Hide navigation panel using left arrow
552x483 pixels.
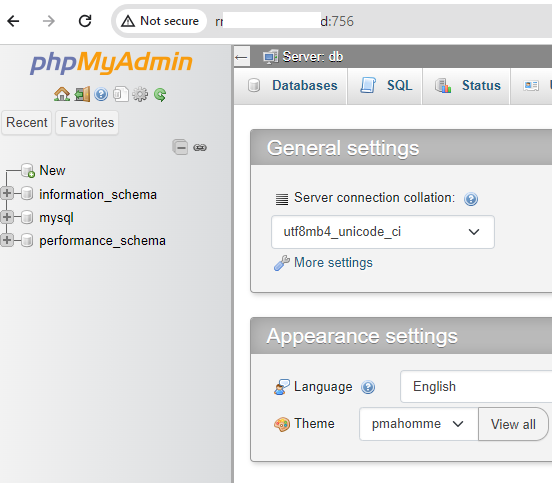pos(242,57)
